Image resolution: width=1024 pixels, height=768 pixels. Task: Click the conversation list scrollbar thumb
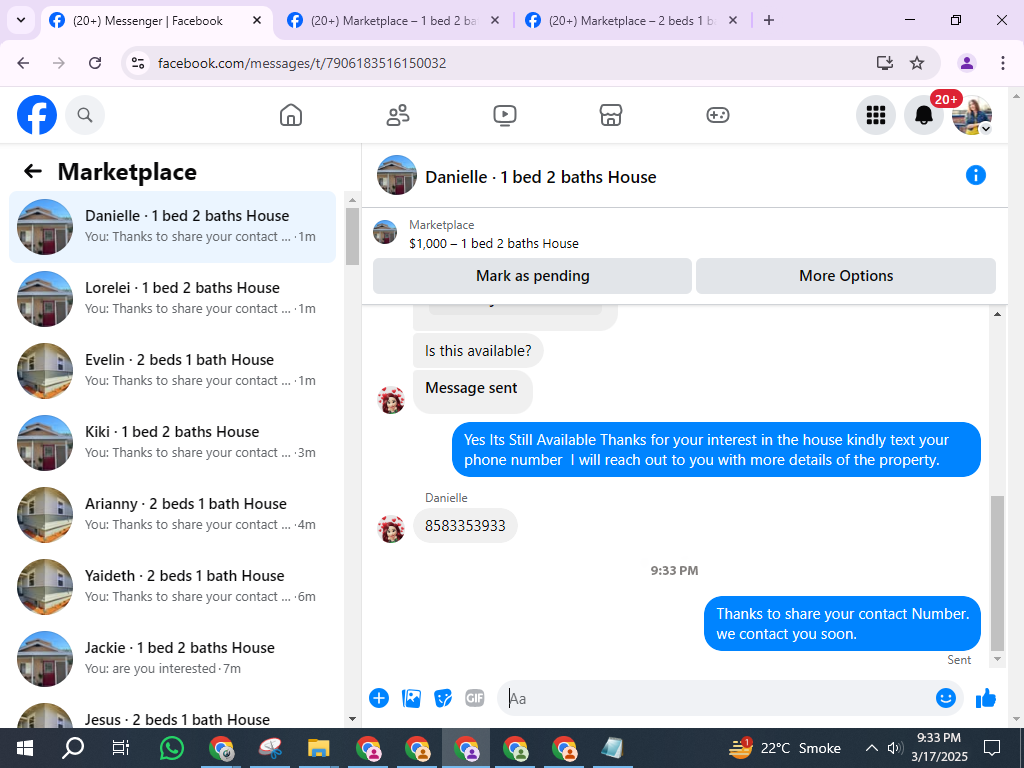pyautogui.click(x=352, y=236)
